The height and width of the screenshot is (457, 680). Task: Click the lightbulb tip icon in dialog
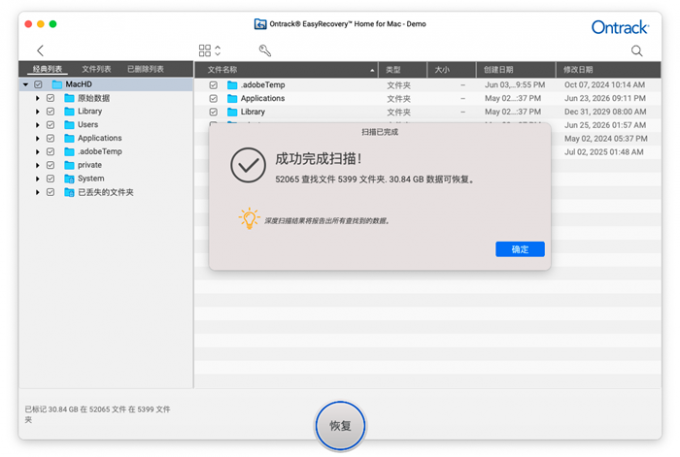[x=249, y=218]
